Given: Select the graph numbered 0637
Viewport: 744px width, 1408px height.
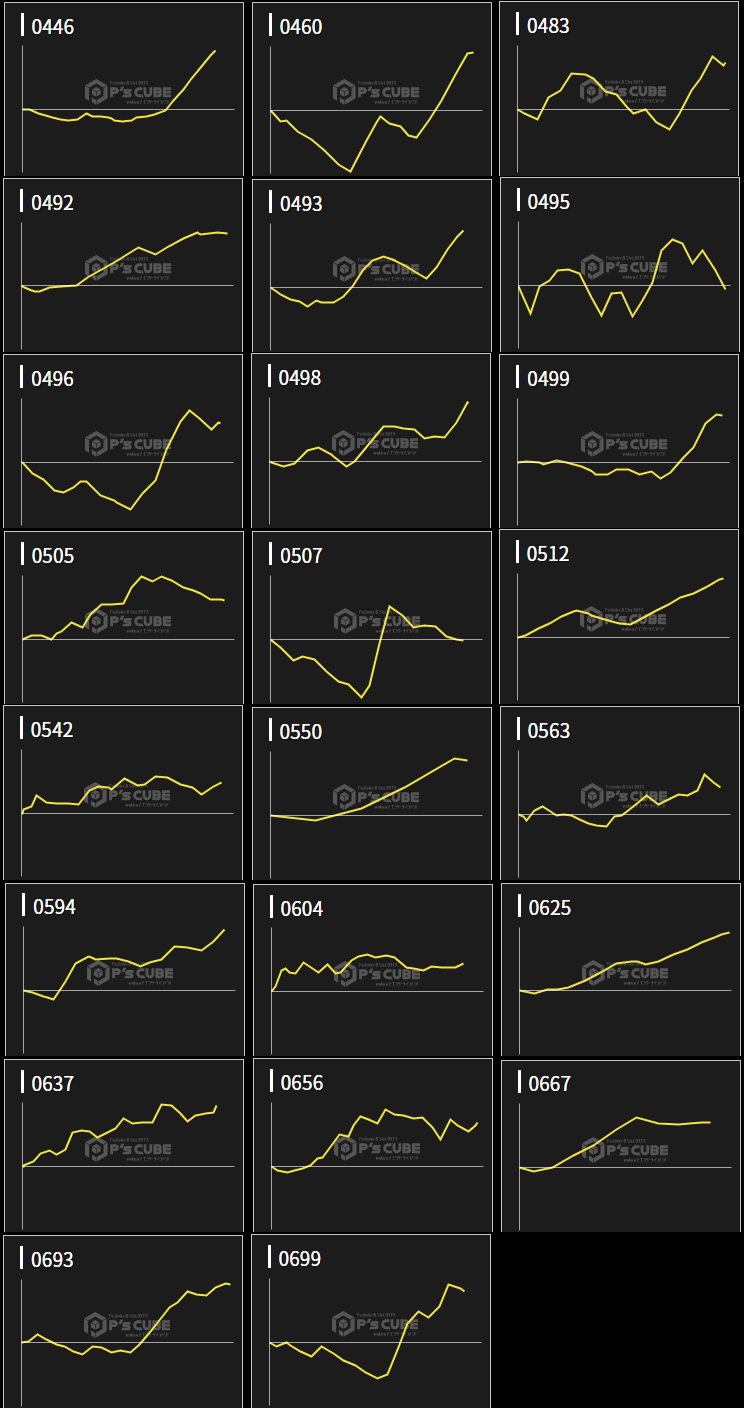Looking at the screenshot, I should tap(124, 1145).
